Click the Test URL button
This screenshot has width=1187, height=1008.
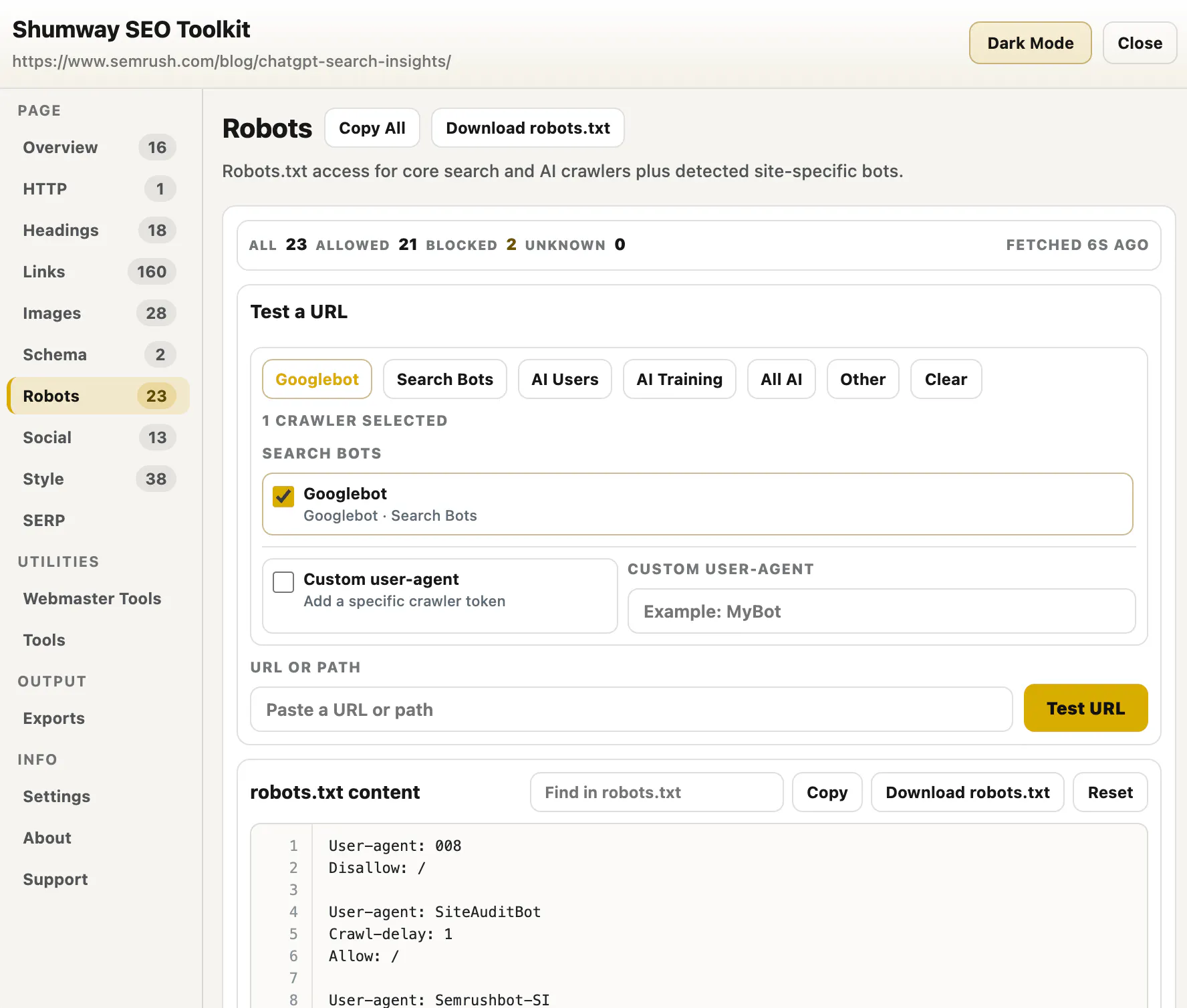click(1085, 708)
